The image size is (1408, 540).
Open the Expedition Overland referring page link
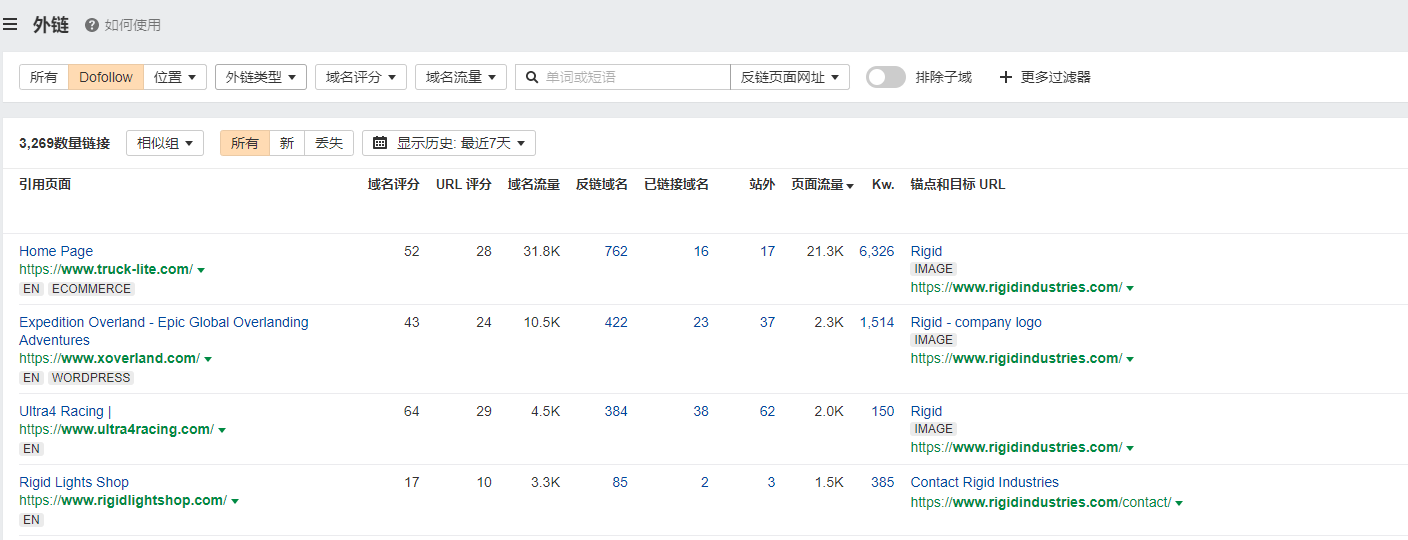pyautogui.click(x=164, y=331)
